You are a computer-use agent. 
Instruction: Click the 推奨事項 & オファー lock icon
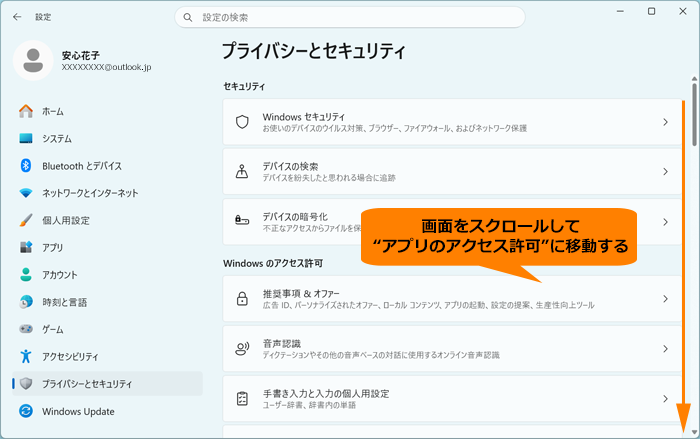tap(242, 299)
